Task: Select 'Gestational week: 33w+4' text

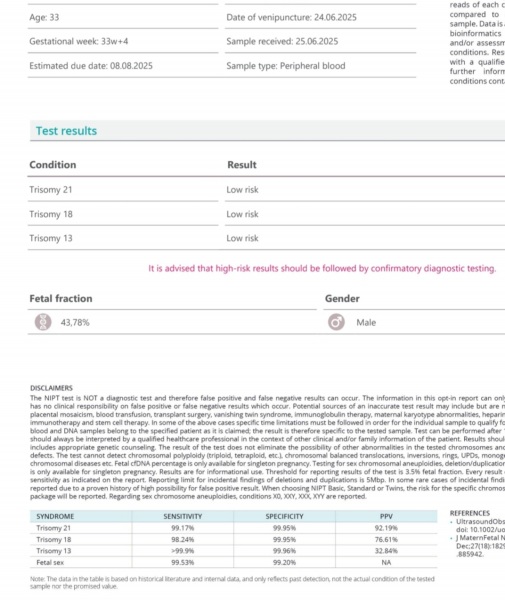Action: pyautogui.click(x=79, y=41)
